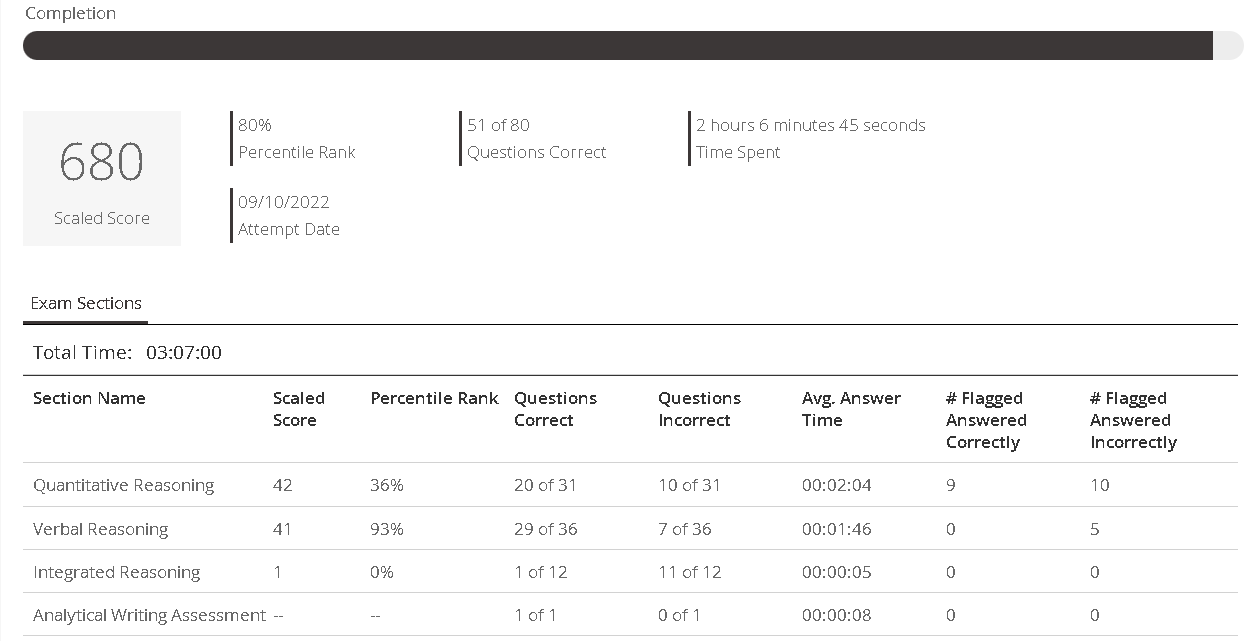
Task: Click the Questions Correct column header
Action: click(555, 409)
